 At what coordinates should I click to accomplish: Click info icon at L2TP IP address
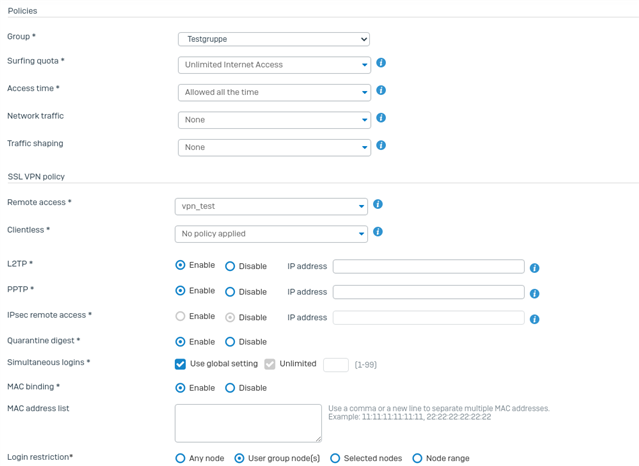pos(534,268)
